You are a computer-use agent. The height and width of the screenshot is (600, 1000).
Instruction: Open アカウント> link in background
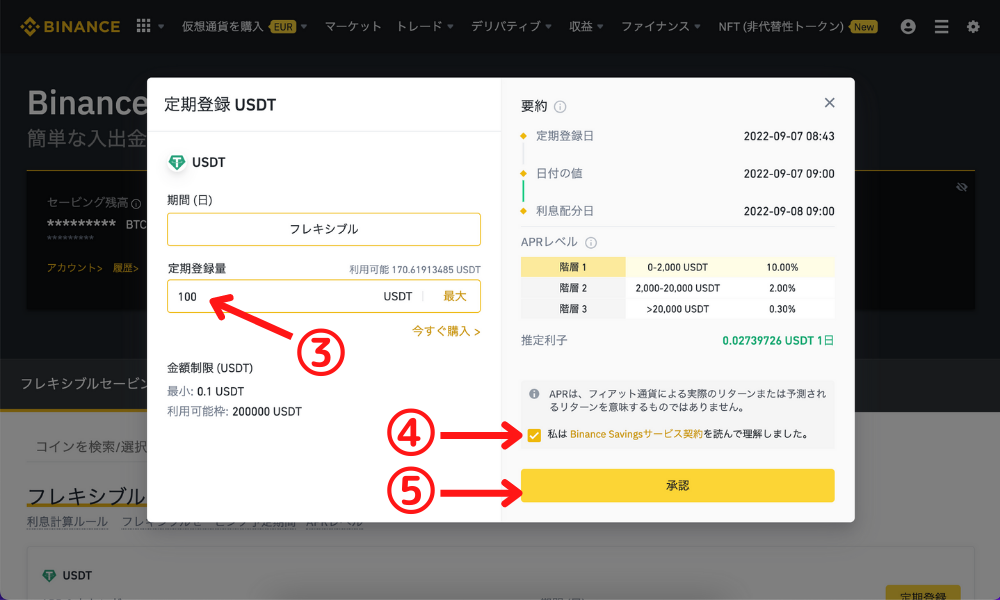coord(75,268)
